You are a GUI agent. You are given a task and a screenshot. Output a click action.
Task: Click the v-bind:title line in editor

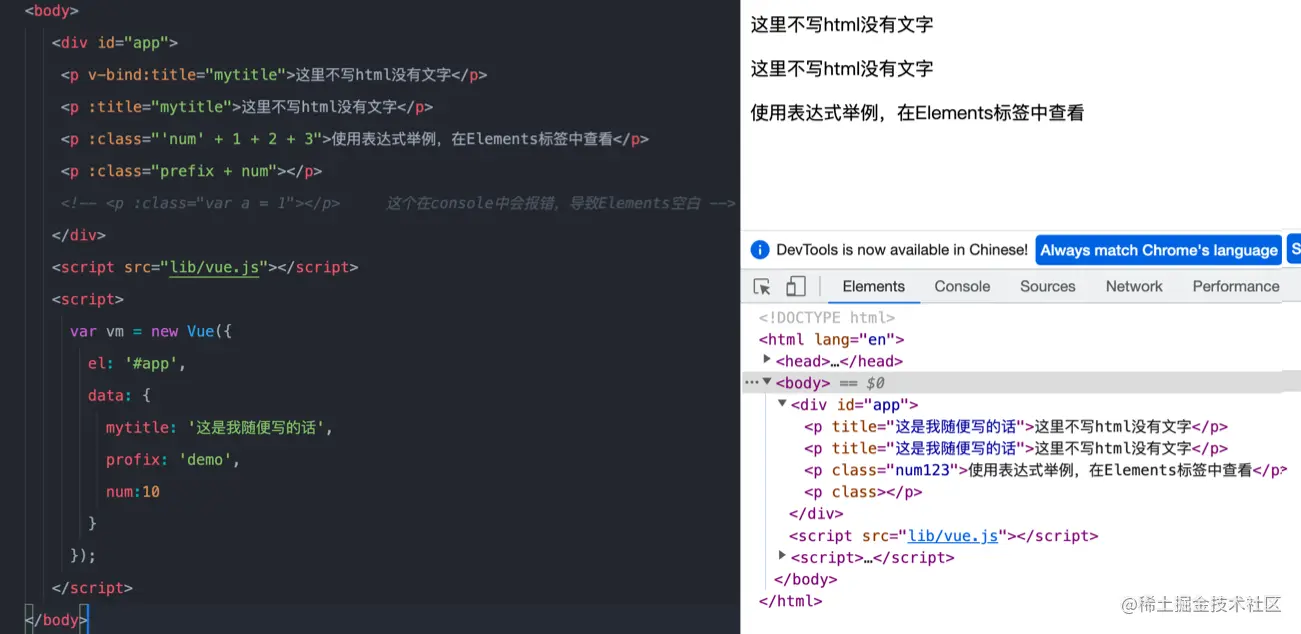[x=274, y=75]
